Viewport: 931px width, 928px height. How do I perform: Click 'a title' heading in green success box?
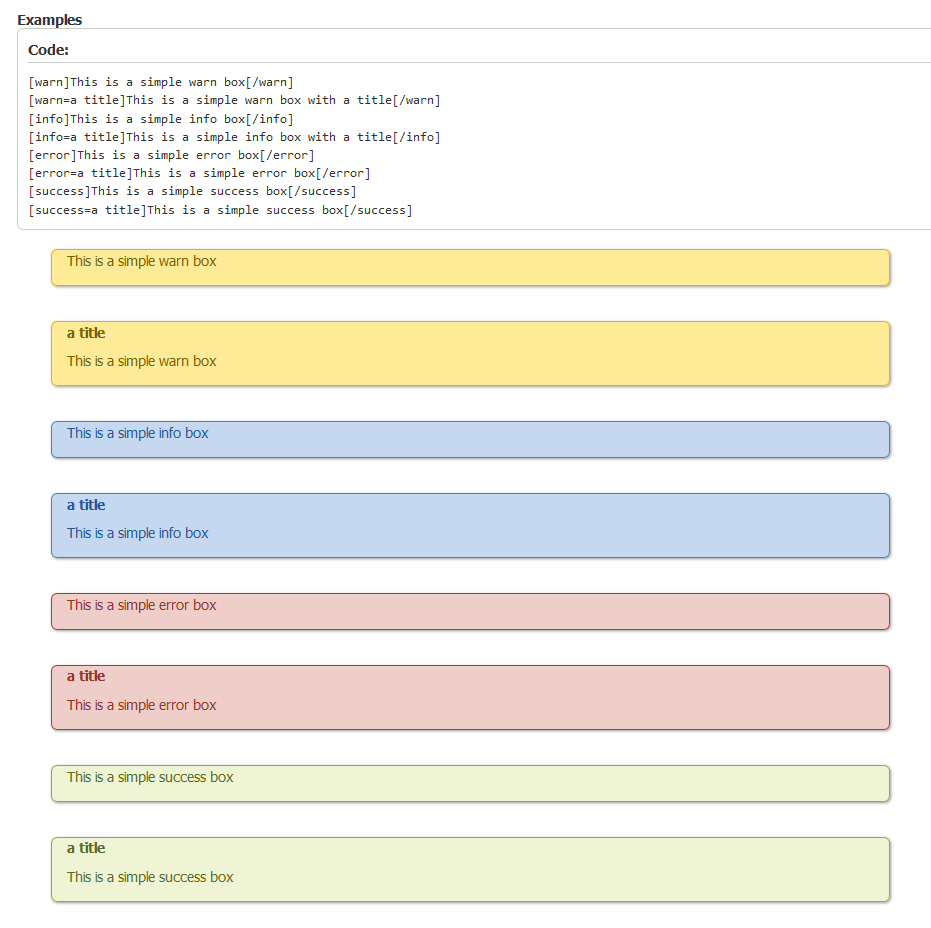click(86, 848)
